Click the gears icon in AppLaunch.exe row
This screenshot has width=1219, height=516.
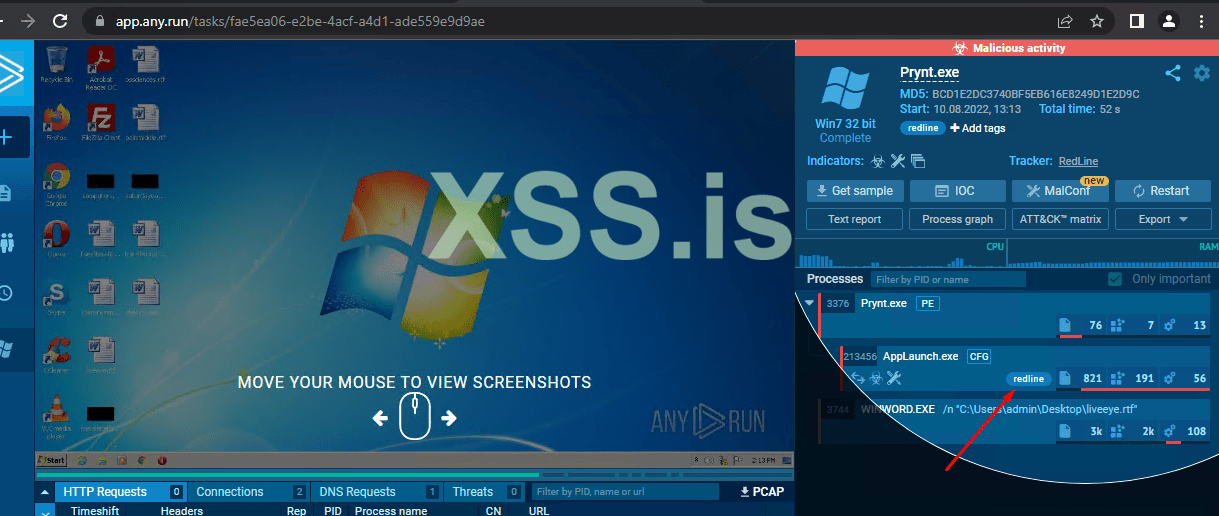tap(1170, 378)
